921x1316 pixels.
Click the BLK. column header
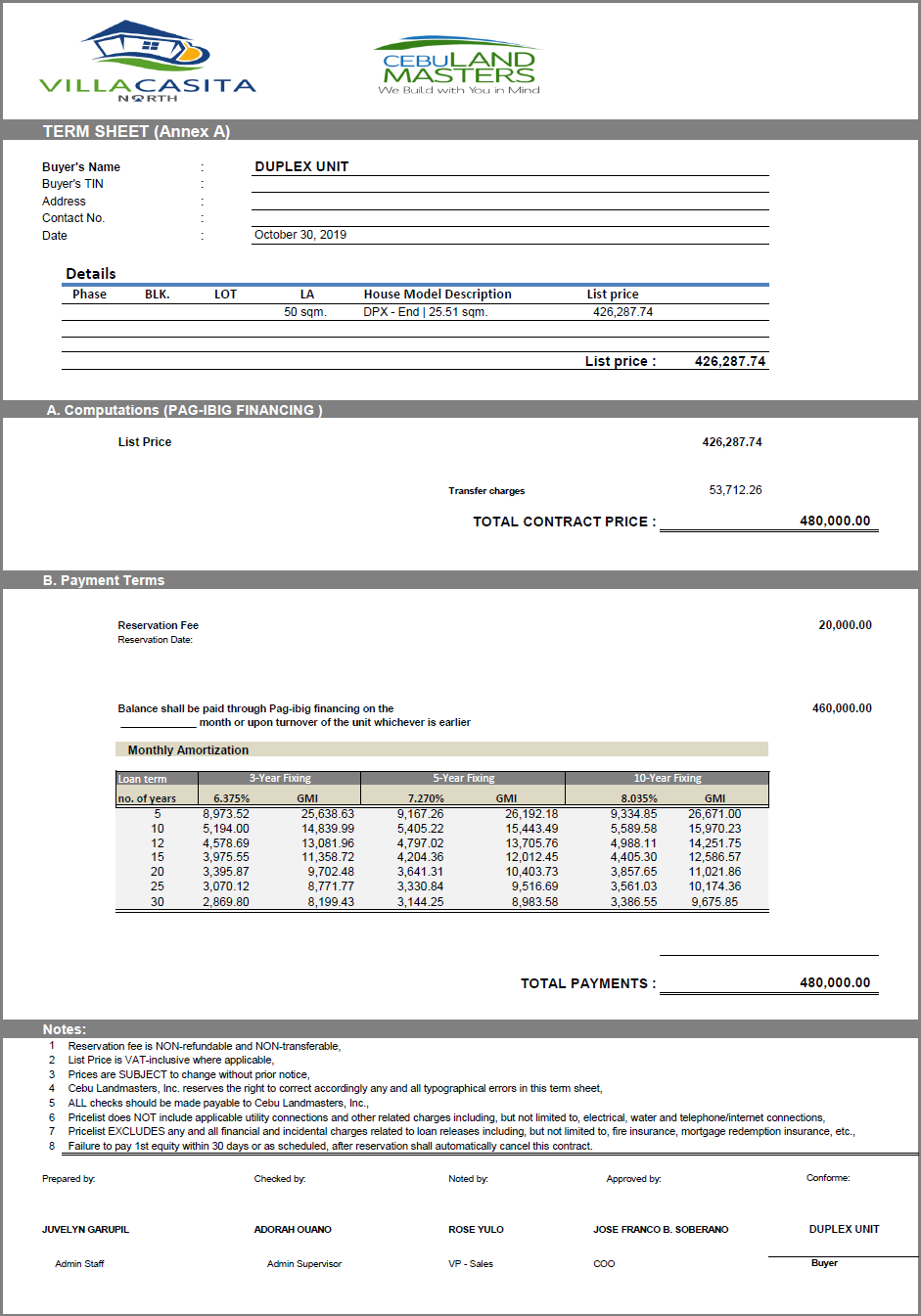[x=158, y=295]
